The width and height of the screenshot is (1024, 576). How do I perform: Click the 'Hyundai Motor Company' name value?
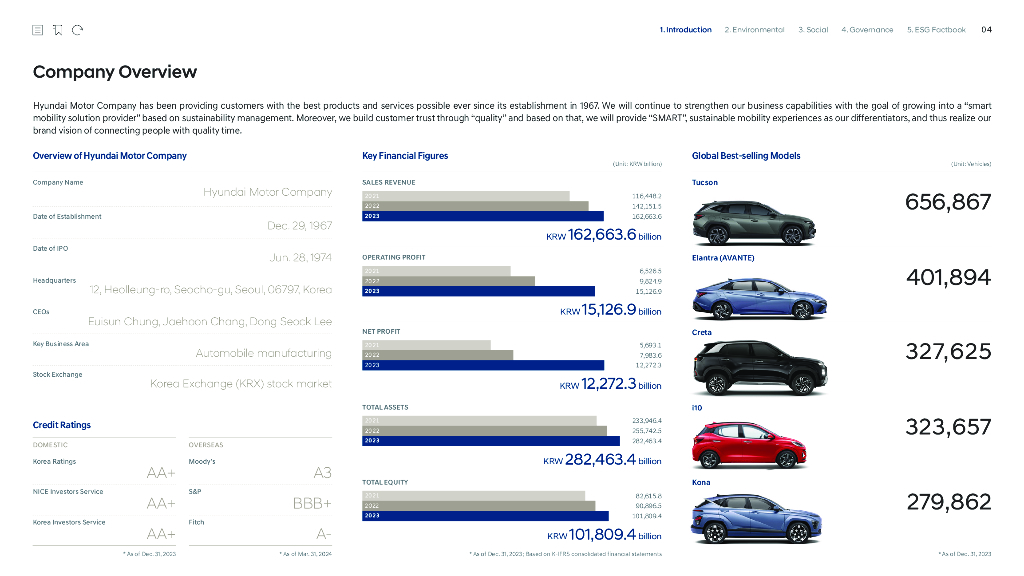(268, 192)
